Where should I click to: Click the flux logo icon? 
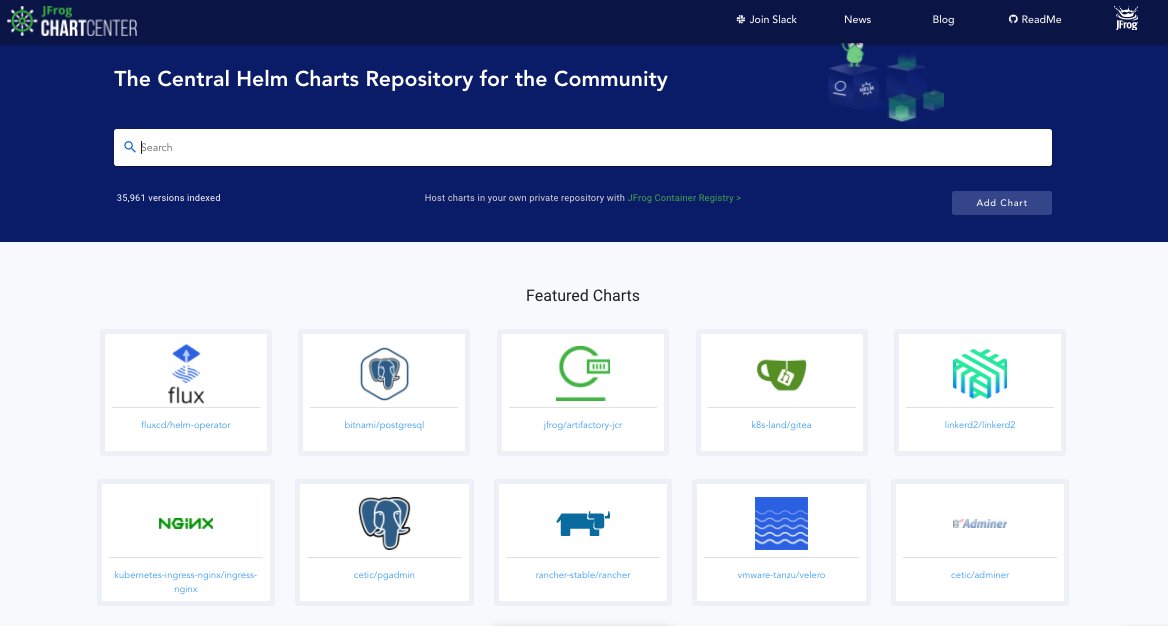pyautogui.click(x=186, y=374)
